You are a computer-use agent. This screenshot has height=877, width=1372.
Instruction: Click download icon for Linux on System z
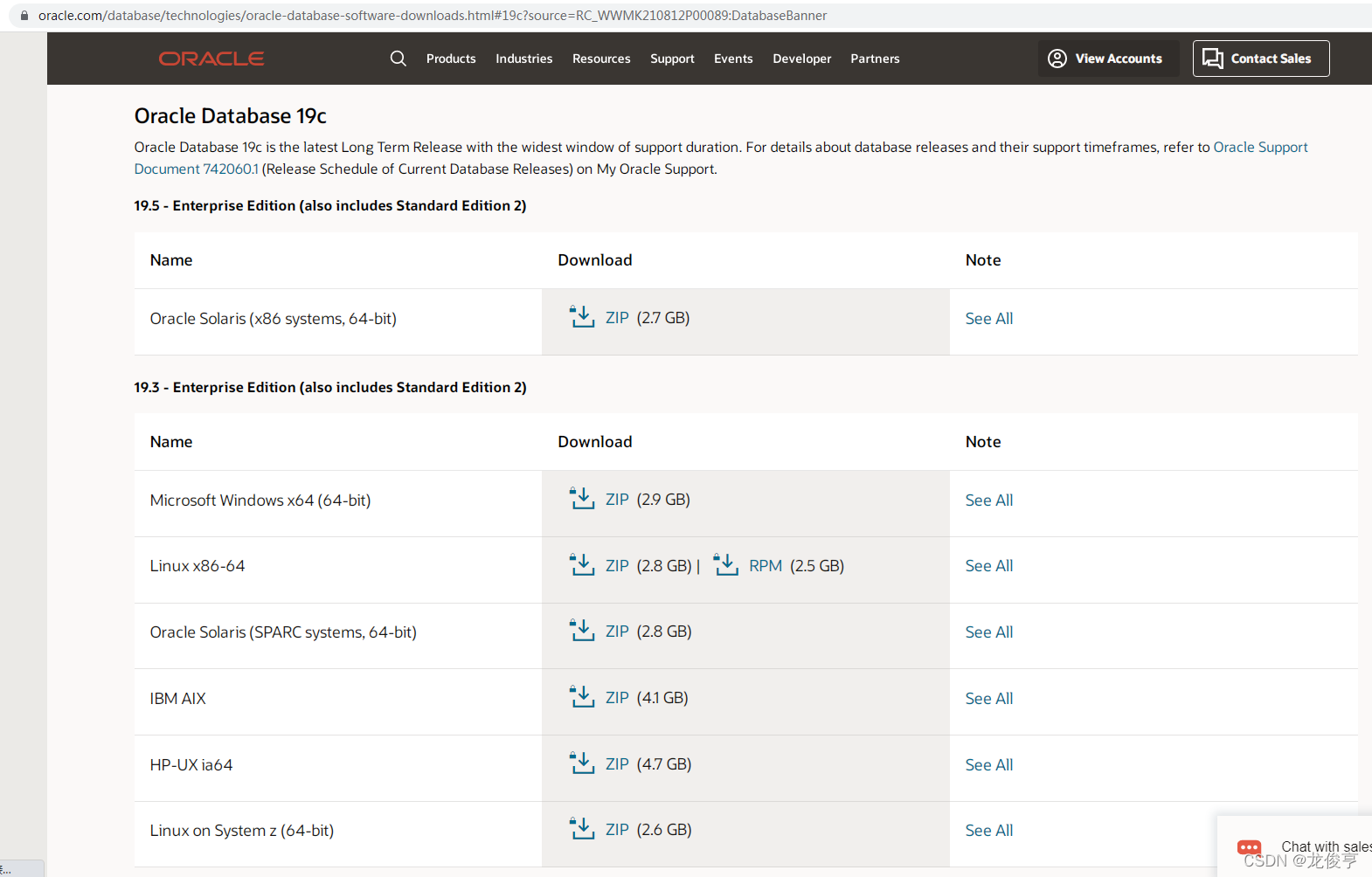pyautogui.click(x=582, y=829)
